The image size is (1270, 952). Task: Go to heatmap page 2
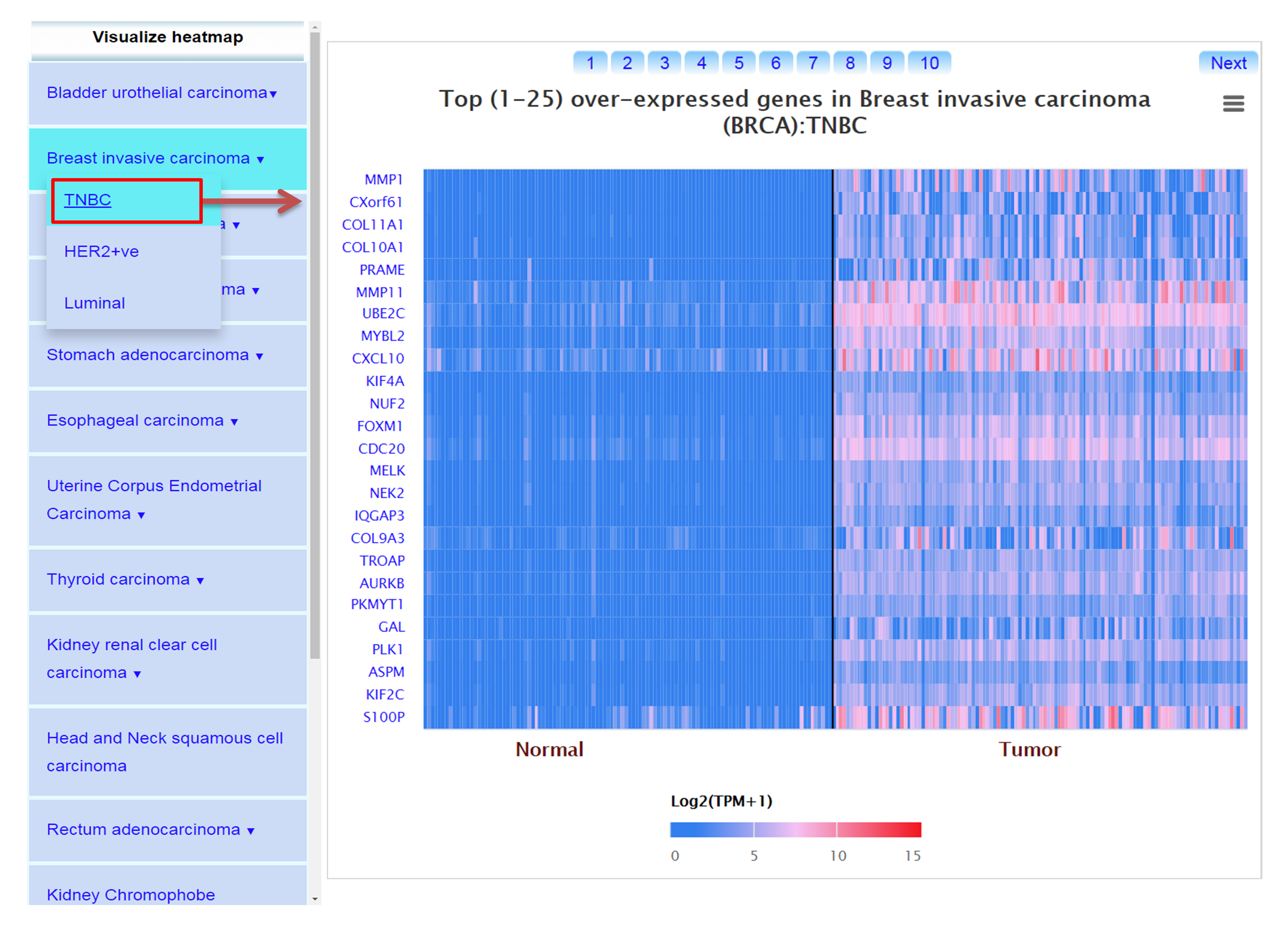tap(627, 63)
